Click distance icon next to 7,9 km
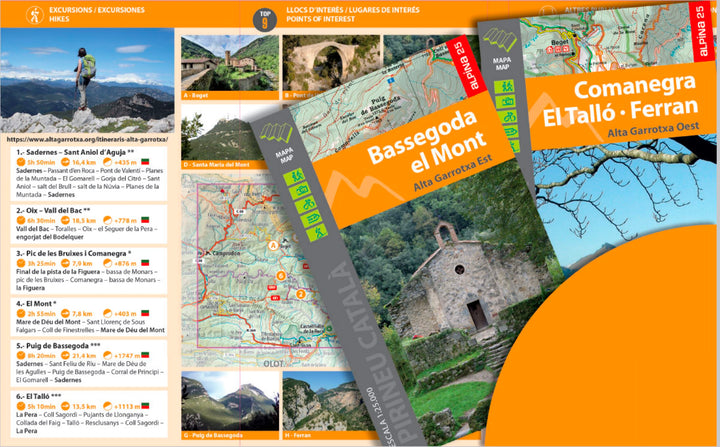 point(65,263)
